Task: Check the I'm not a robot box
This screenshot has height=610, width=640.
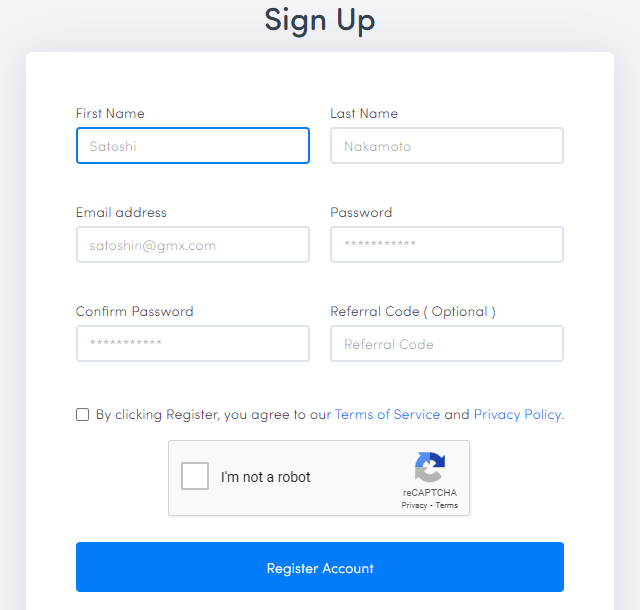Action: pos(195,476)
